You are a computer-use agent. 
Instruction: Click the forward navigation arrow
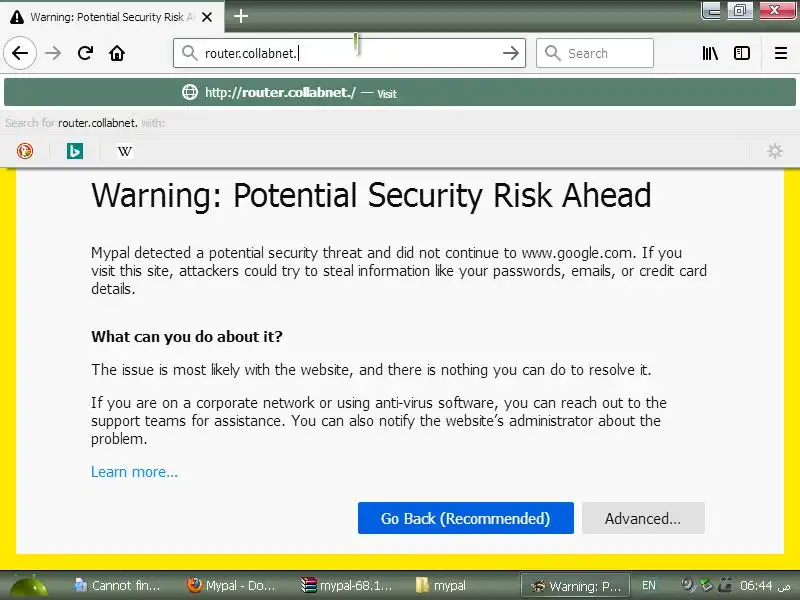[53, 53]
